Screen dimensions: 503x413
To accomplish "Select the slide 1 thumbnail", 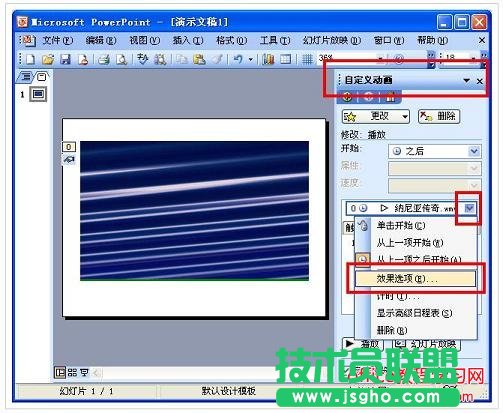I will 38,94.
